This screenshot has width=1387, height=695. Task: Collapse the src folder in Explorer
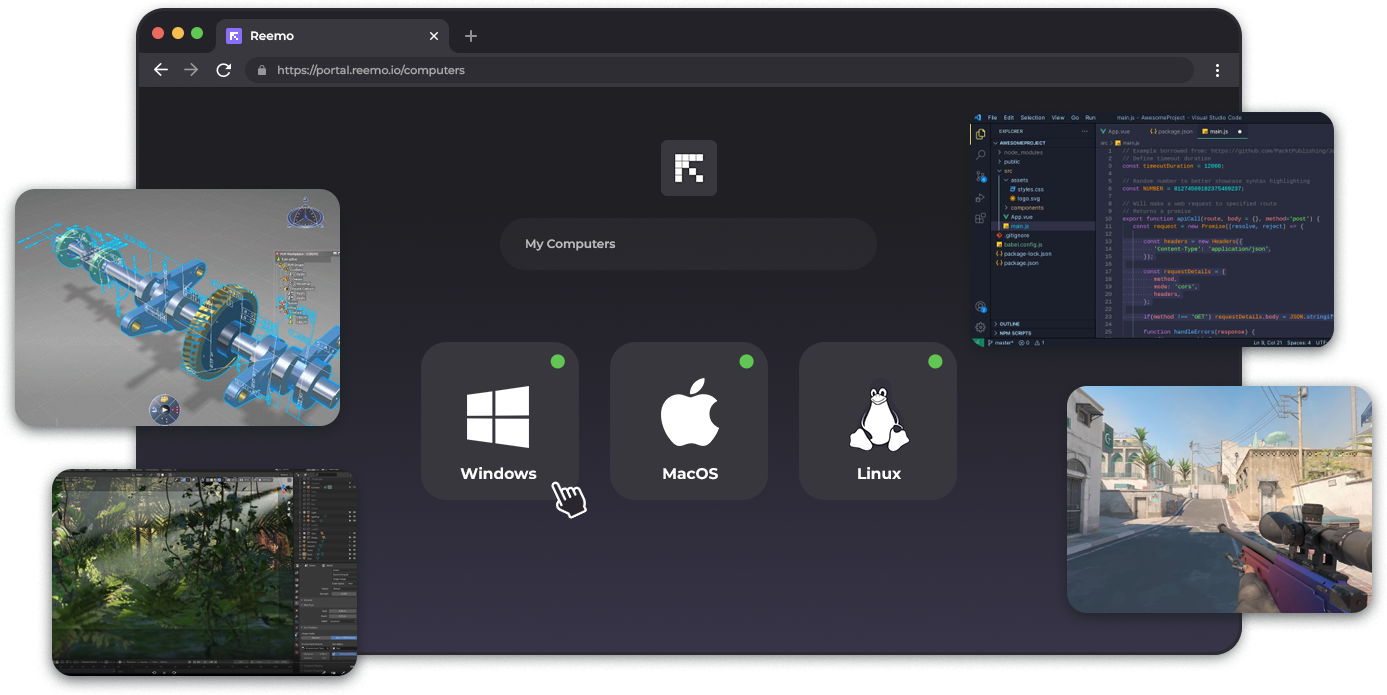click(1006, 170)
